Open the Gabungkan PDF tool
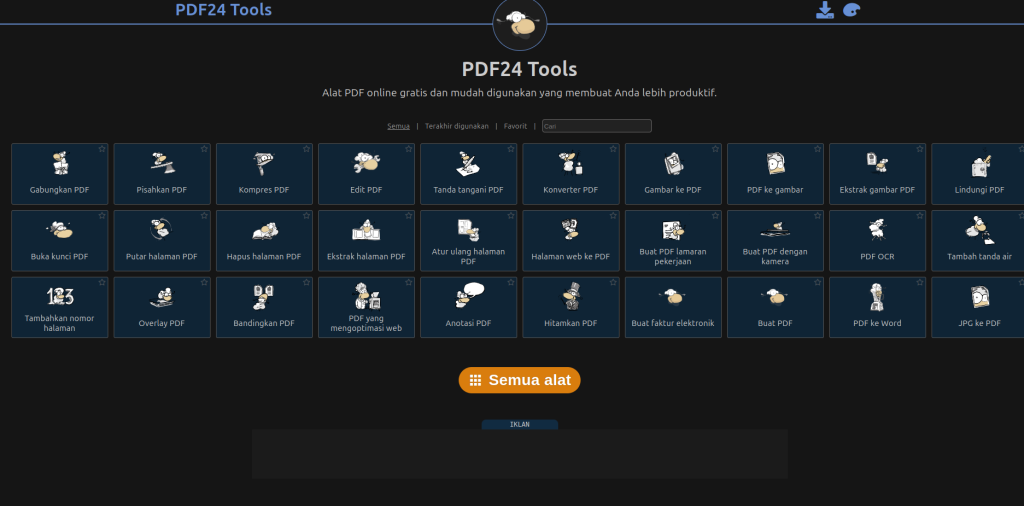The width and height of the screenshot is (1024, 506). point(59,174)
